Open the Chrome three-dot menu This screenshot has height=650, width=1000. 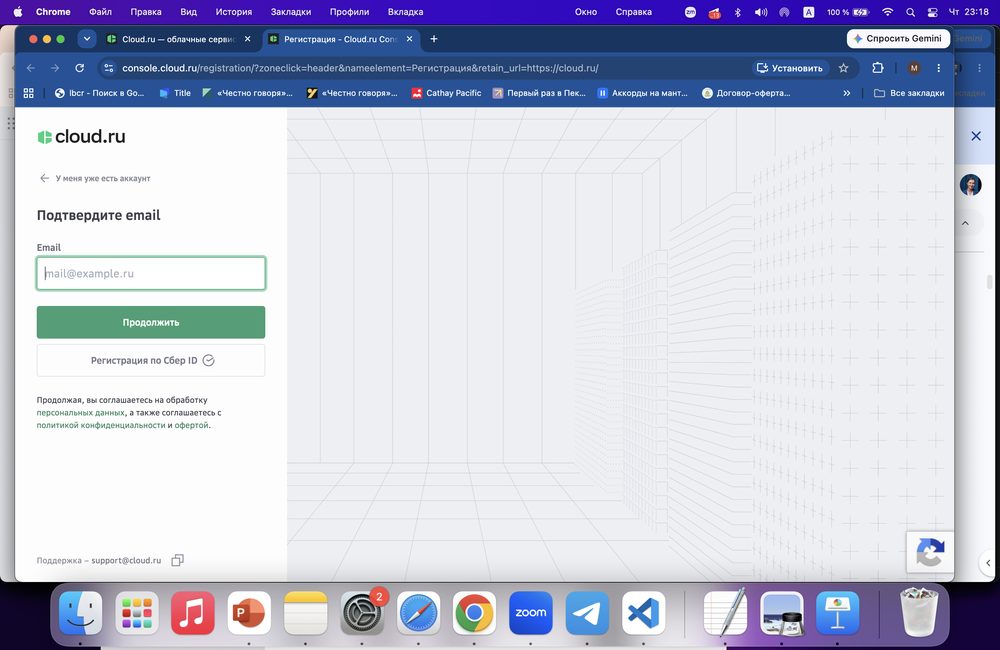point(938,68)
